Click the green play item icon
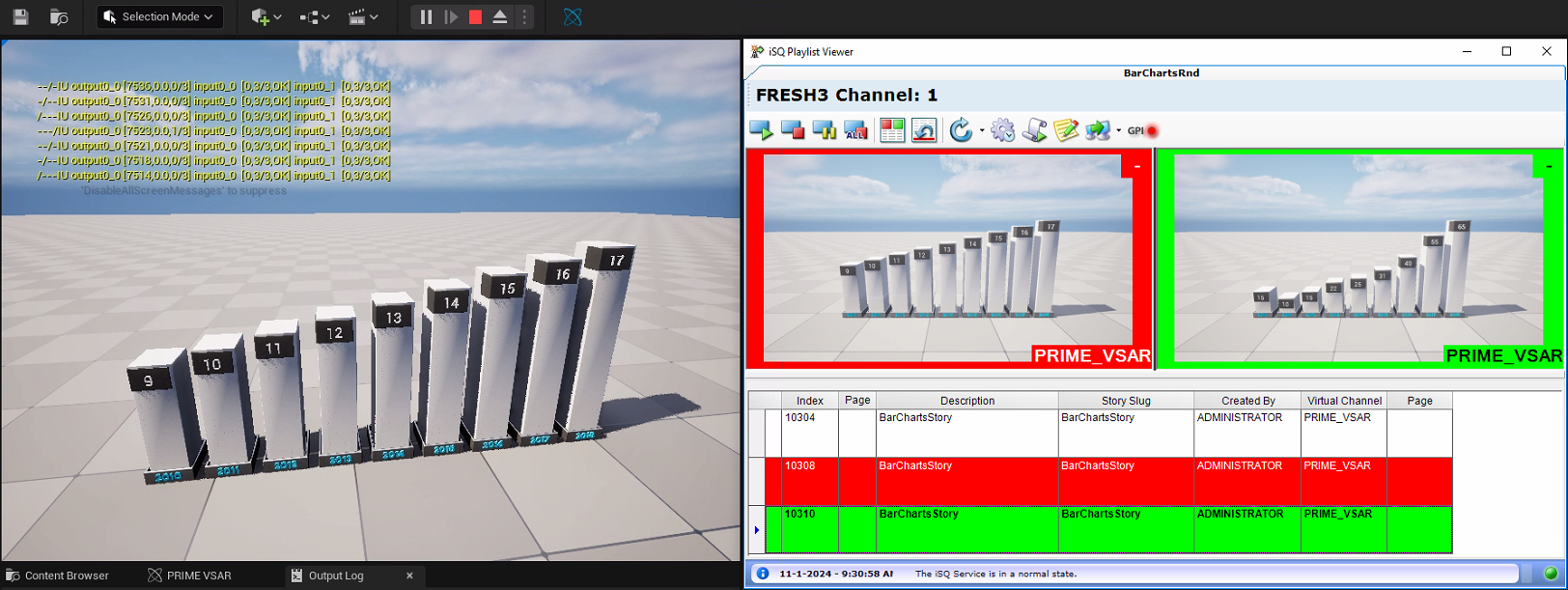 (761, 130)
